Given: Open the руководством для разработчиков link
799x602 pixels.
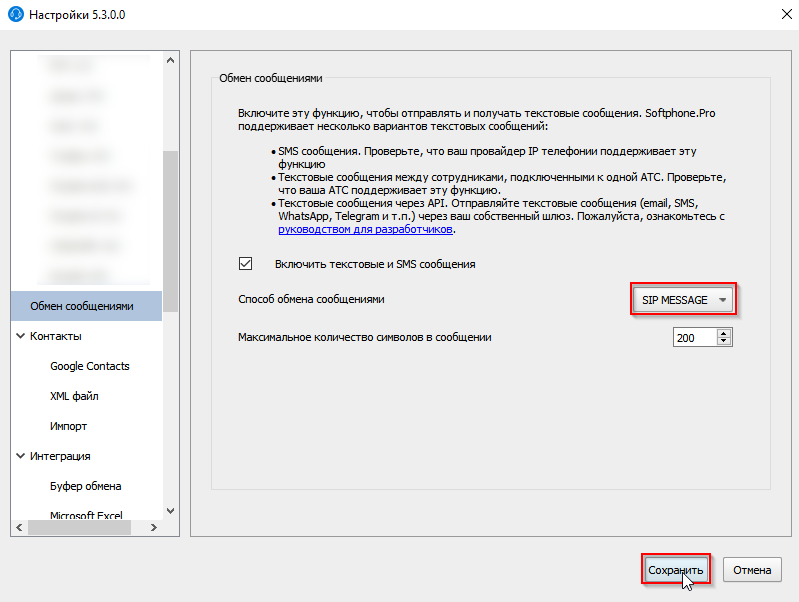Looking at the screenshot, I should click(x=365, y=229).
